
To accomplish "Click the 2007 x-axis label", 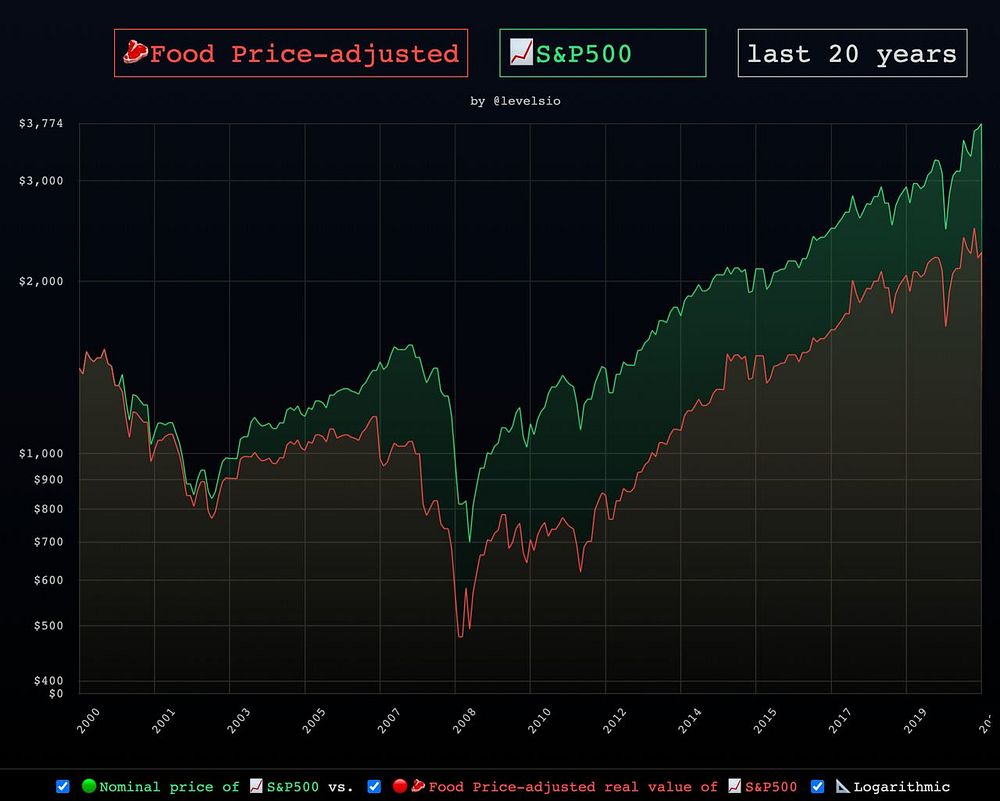I will click(x=390, y=721).
